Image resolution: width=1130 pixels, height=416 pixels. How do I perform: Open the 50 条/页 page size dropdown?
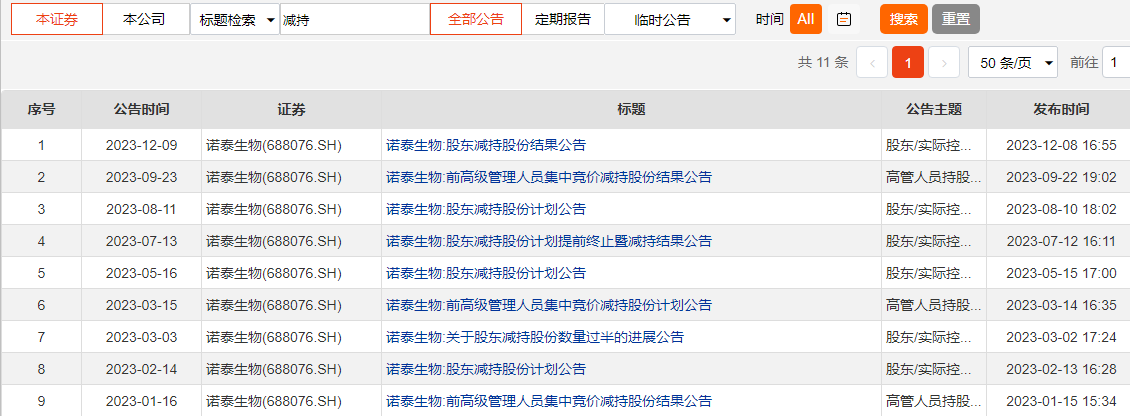(1012, 63)
